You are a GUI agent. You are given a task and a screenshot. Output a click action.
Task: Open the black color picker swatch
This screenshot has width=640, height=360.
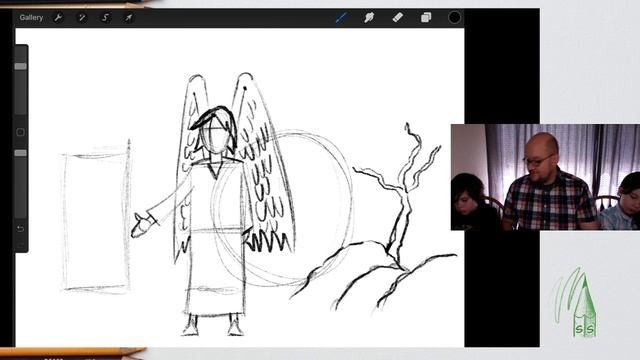[454, 18]
